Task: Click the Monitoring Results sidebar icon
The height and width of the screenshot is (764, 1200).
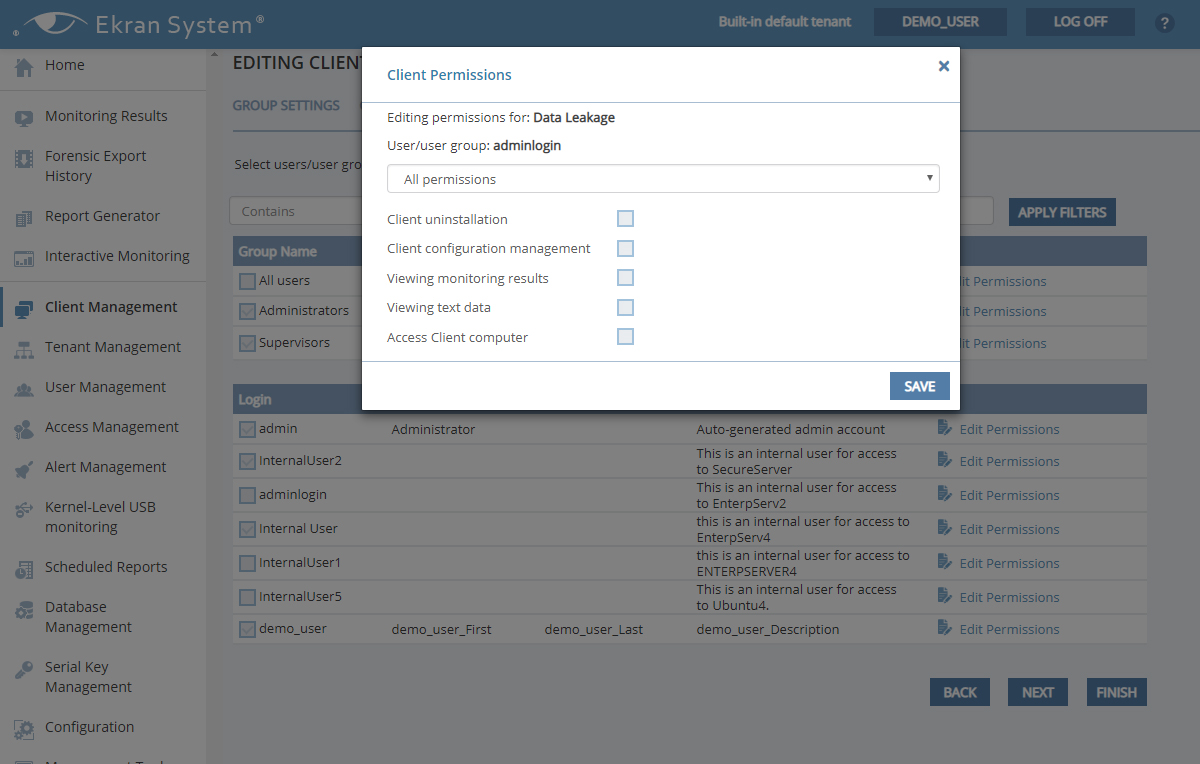Action: [x=24, y=118]
